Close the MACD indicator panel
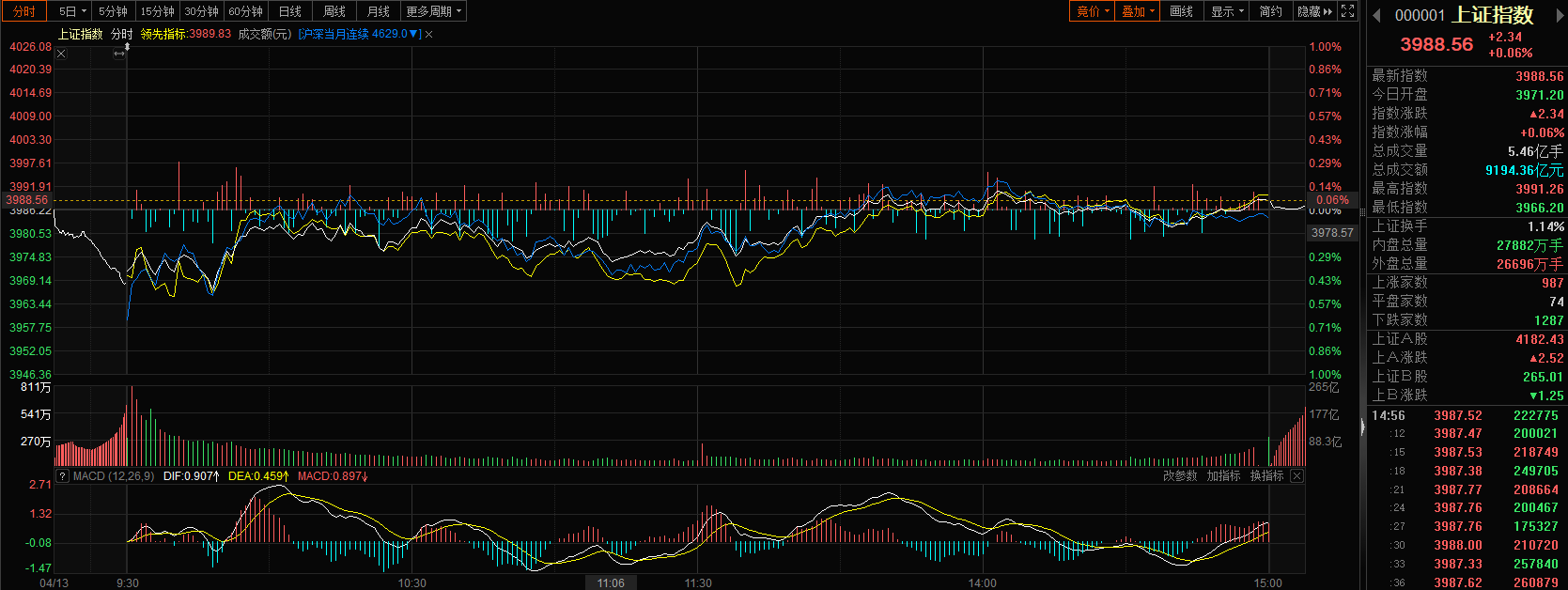Screen dimensions: 1568x590 1296,476
